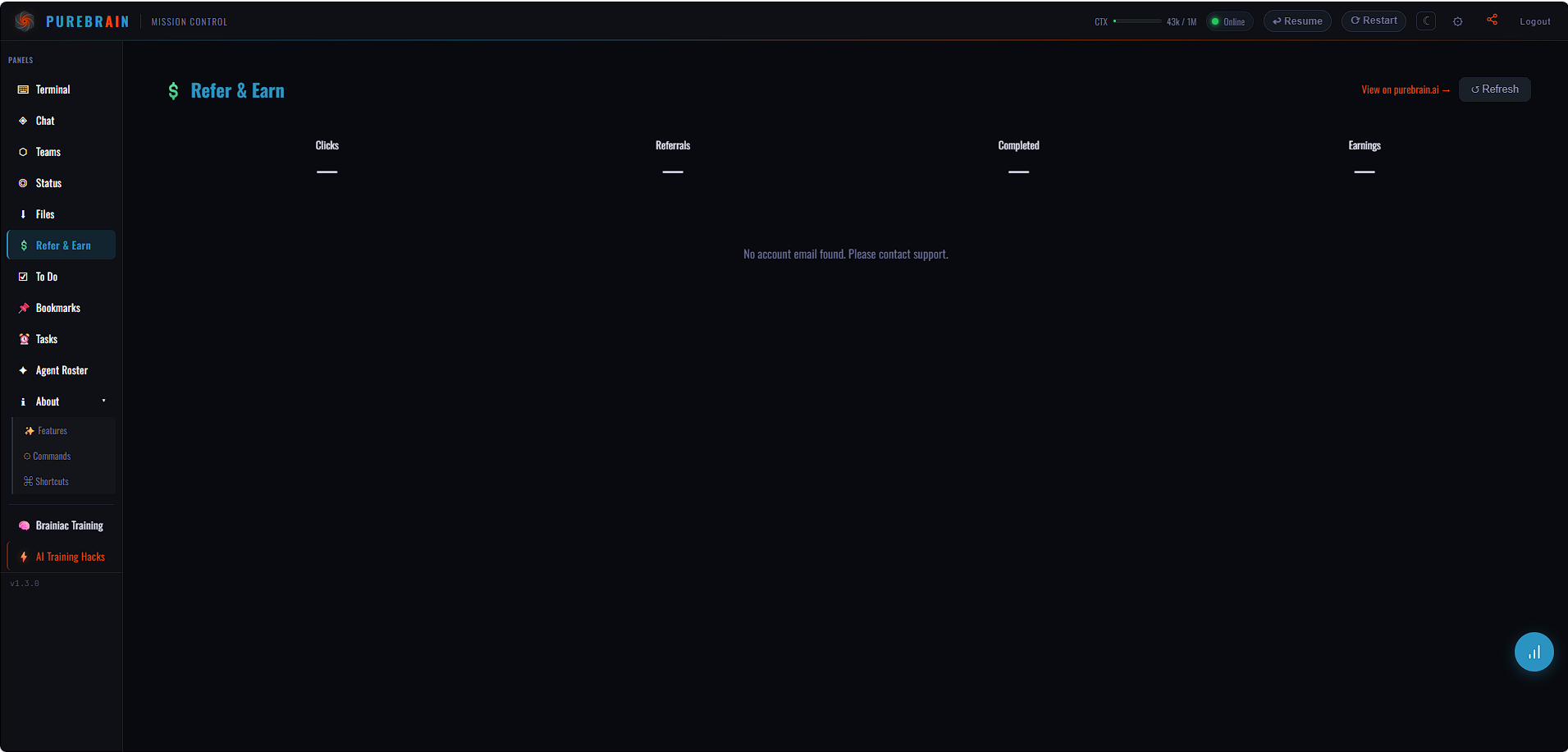Click the 'No account email found' message
Screen dimensions: 1568x752
[x=846, y=254]
